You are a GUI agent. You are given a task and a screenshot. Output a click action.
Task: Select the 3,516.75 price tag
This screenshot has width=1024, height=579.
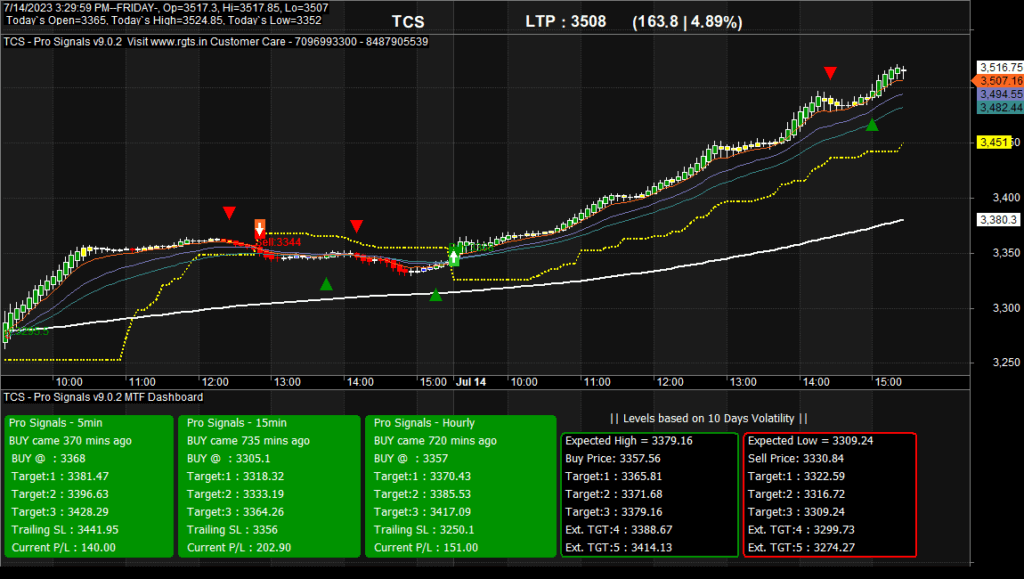tap(1000, 67)
